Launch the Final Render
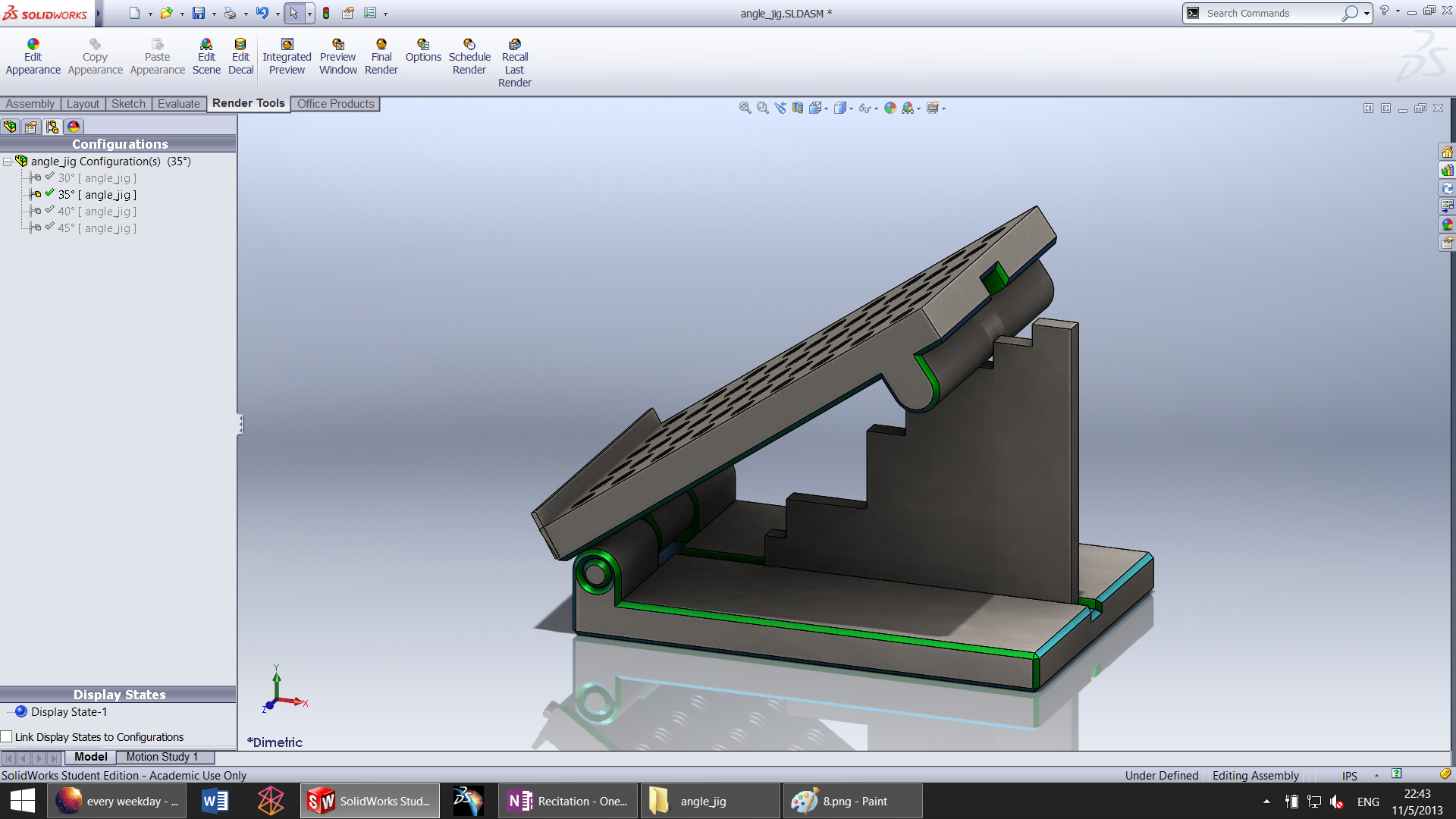 [x=381, y=57]
